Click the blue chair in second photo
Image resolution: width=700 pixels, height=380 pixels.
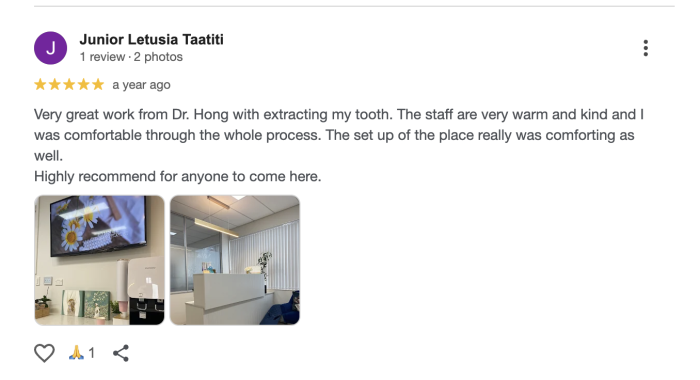pos(288,309)
